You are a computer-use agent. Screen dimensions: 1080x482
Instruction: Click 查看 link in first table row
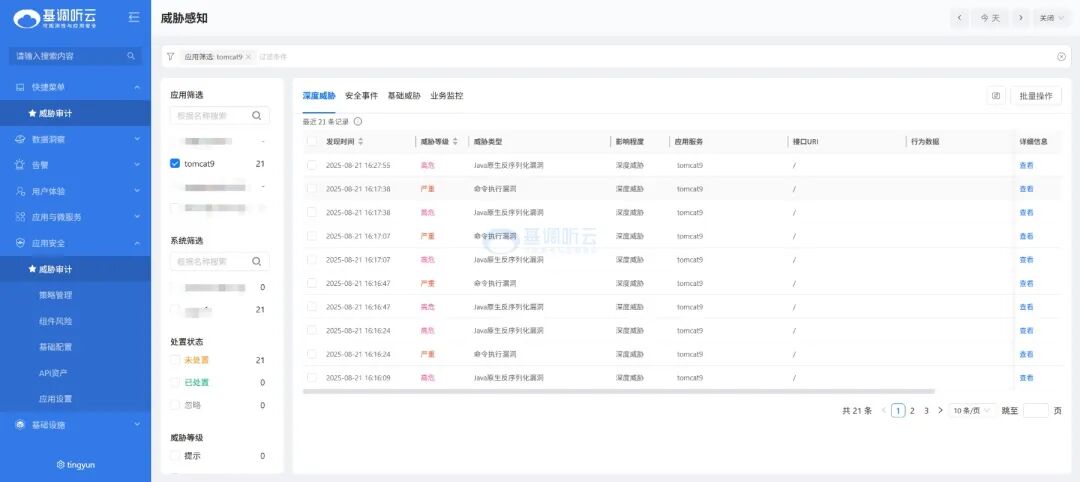(x=1026, y=165)
